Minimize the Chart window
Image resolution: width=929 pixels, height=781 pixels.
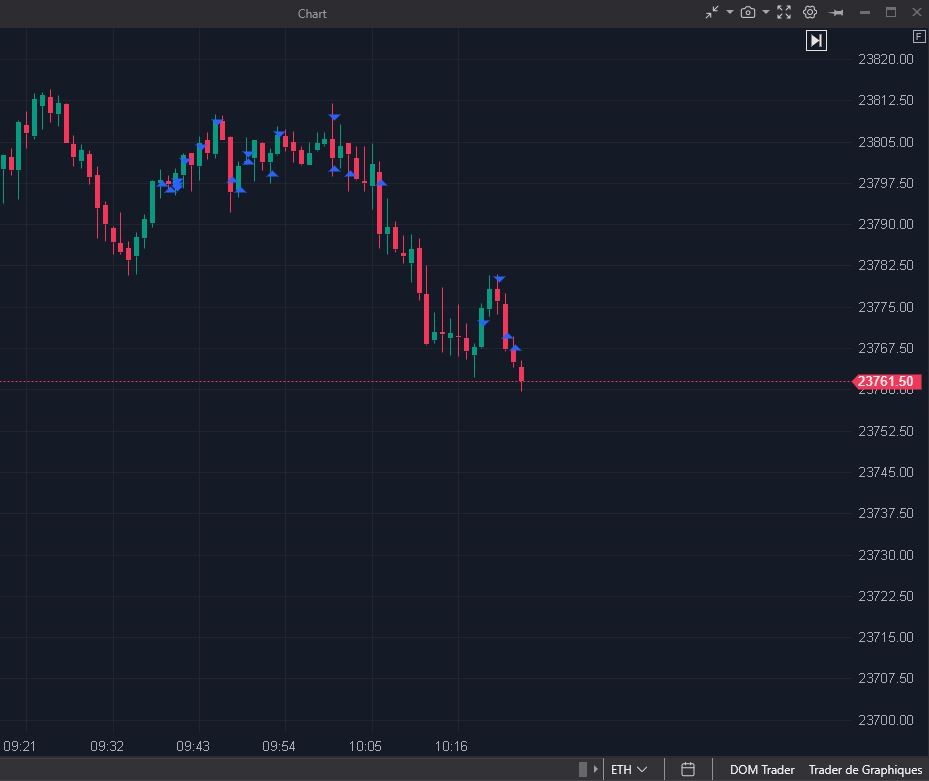pos(864,12)
